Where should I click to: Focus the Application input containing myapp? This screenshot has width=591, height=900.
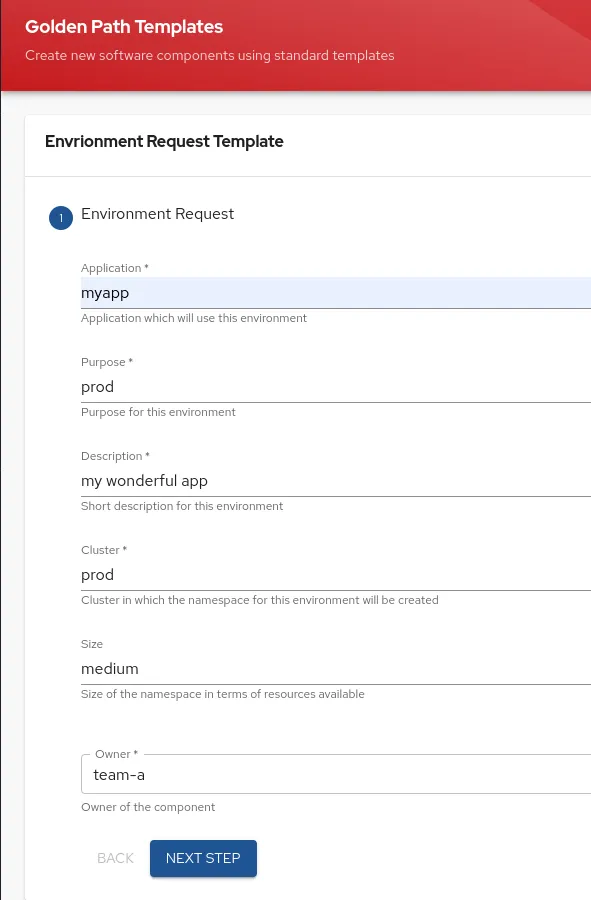[x=300, y=292]
